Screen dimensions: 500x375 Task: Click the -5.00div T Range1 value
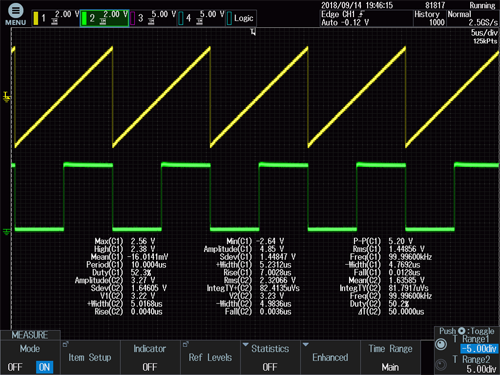pos(479,349)
